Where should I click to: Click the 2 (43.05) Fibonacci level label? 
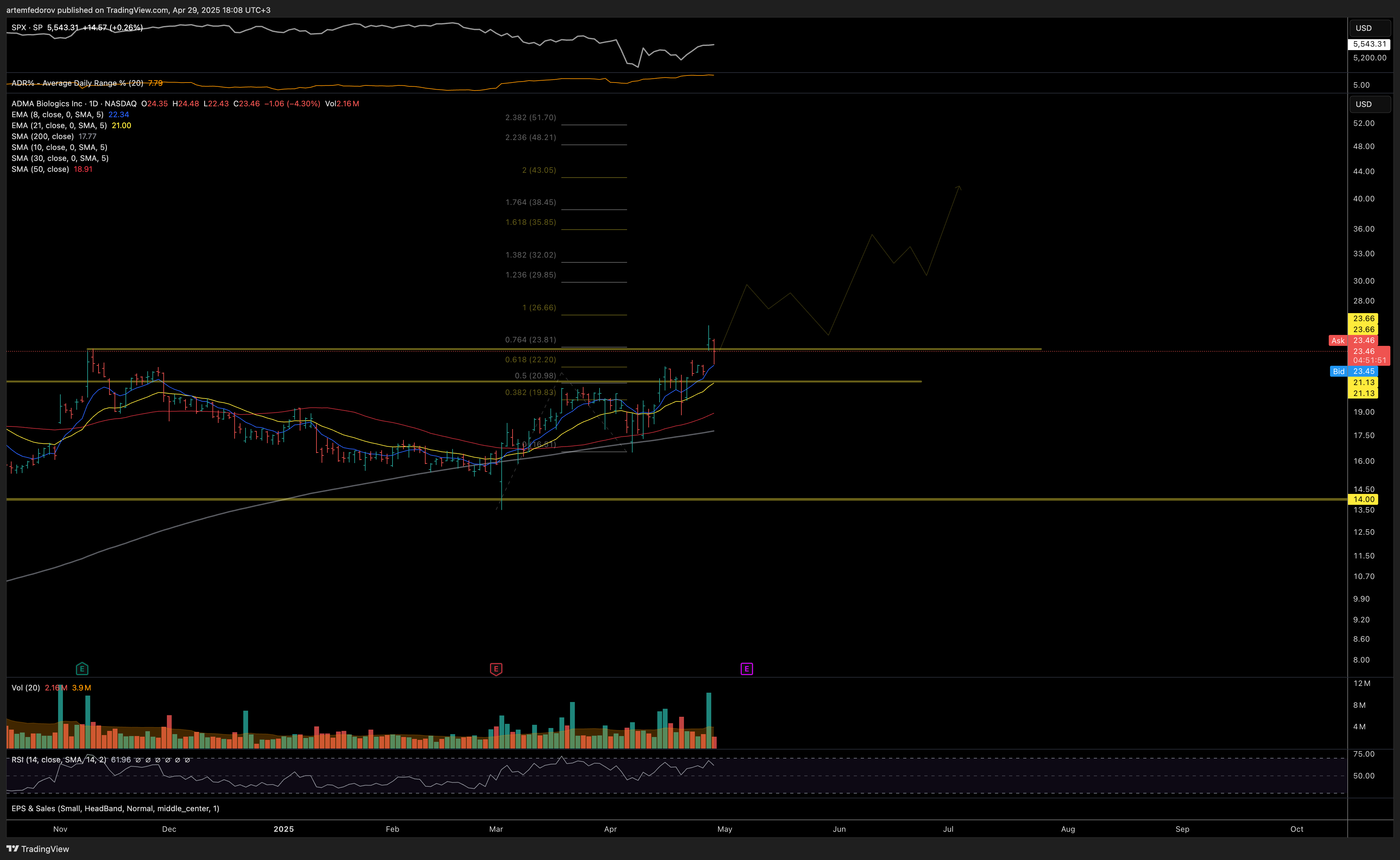[539, 170]
